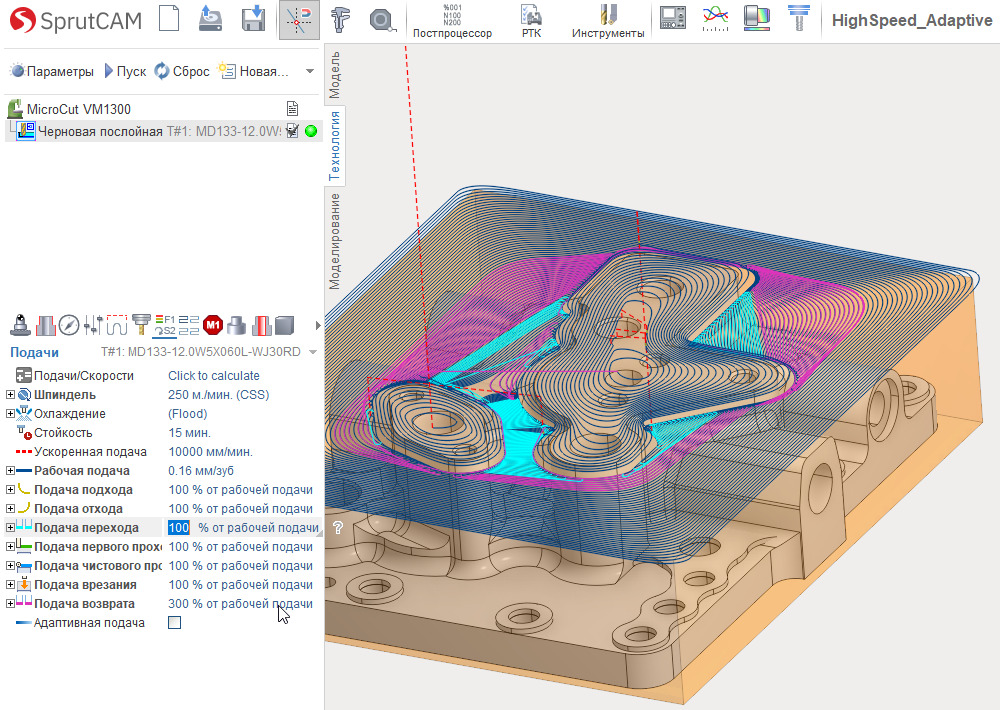Enable Адаптивная подача checkbox

[174, 623]
